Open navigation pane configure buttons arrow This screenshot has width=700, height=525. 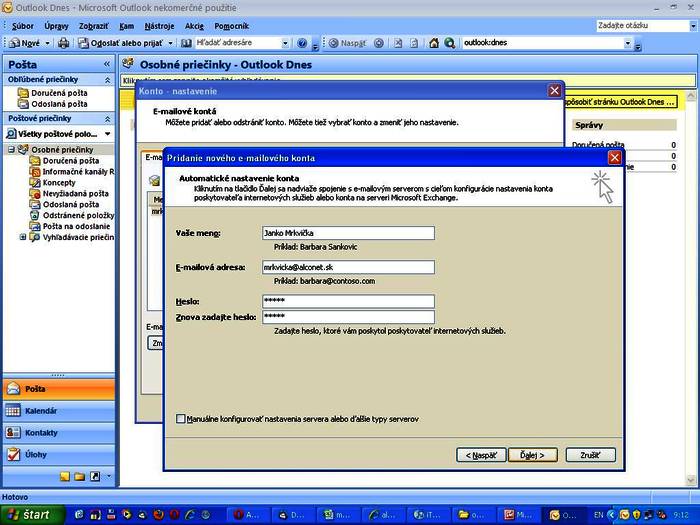coord(108,476)
